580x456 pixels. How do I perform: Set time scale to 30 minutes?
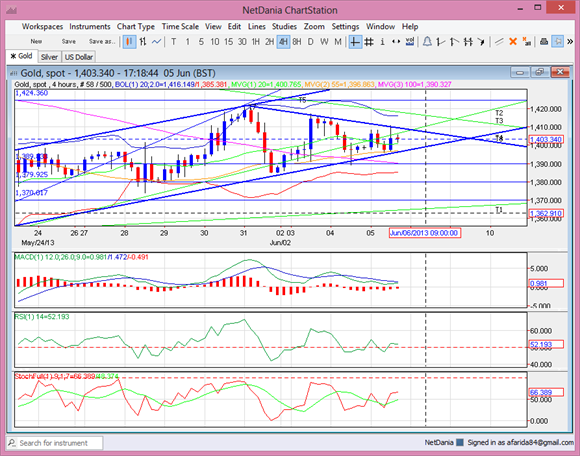tap(242, 42)
